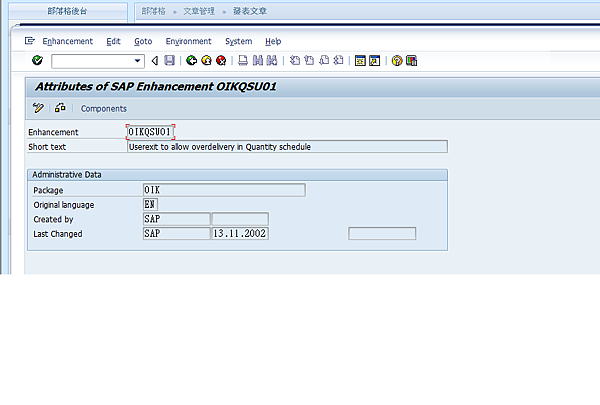Screen dimensions: 600x405
Task: Open the Environment menu
Action: [188, 41]
